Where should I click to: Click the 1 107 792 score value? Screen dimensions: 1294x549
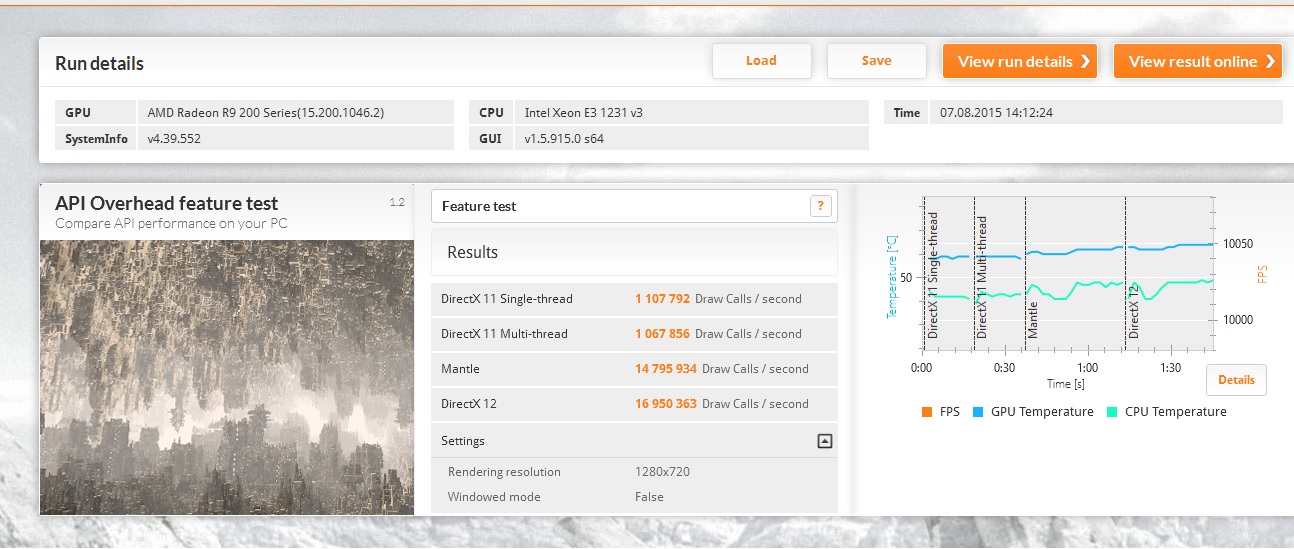(662, 298)
